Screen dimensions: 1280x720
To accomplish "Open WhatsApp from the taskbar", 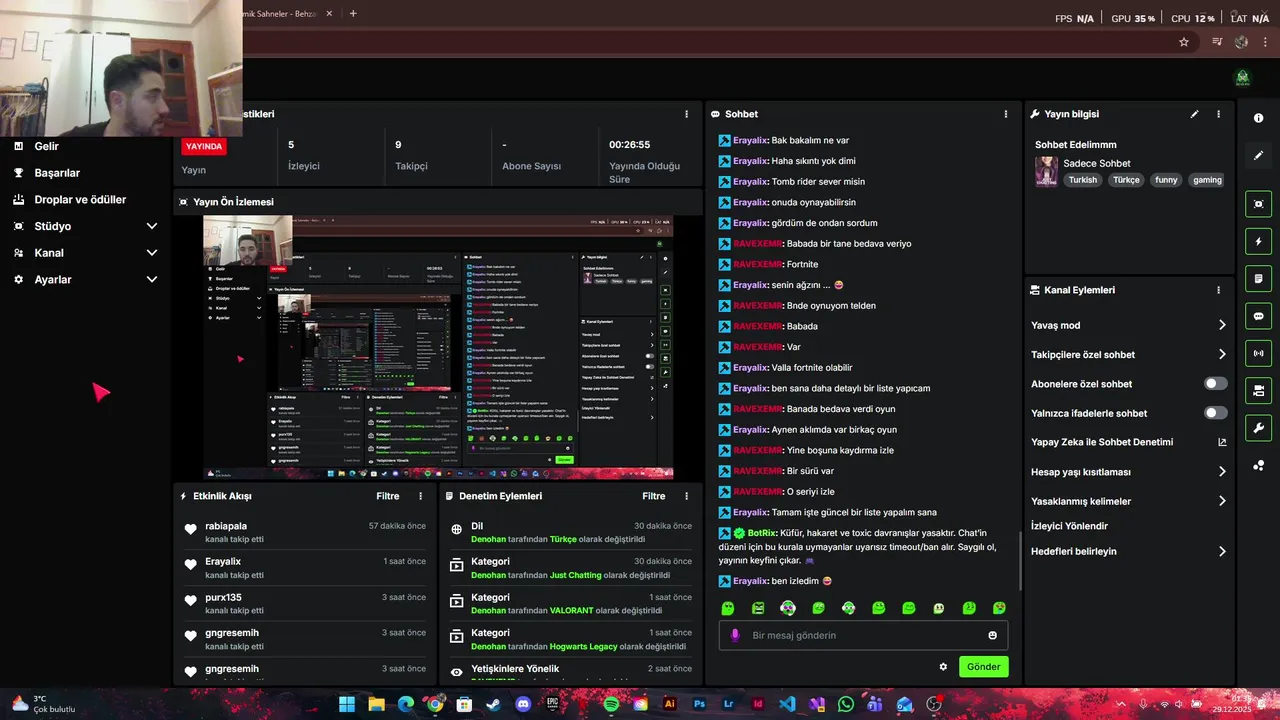I will [x=846, y=704].
